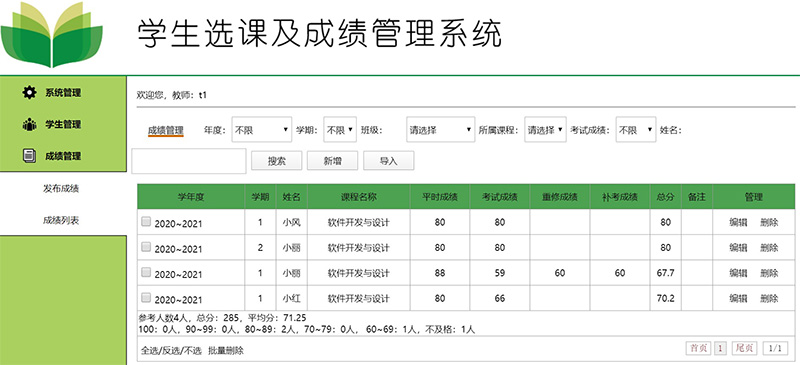Click the 平时成绩 cell 88
800x365 pixels.
point(440,273)
